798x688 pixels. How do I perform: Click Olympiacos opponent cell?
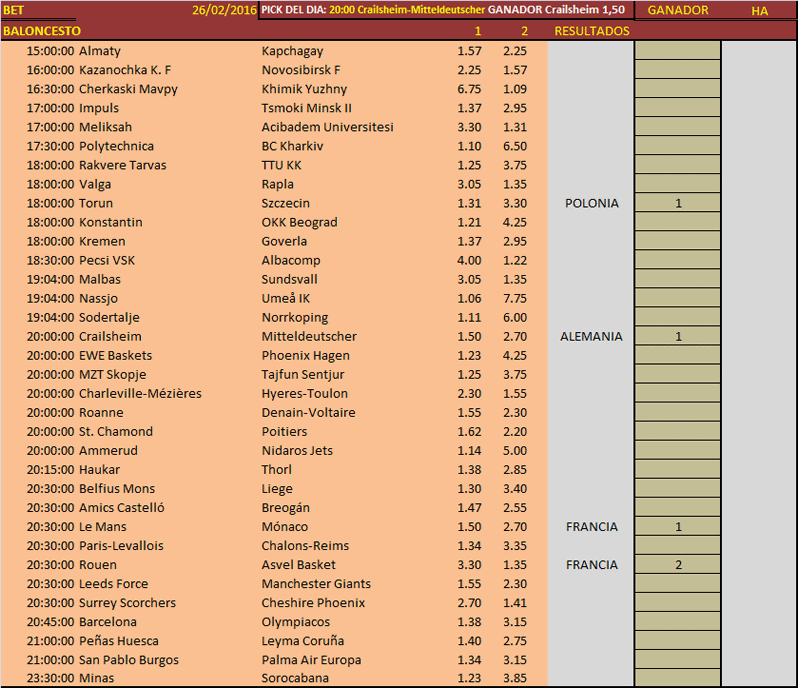pyautogui.click(x=296, y=622)
